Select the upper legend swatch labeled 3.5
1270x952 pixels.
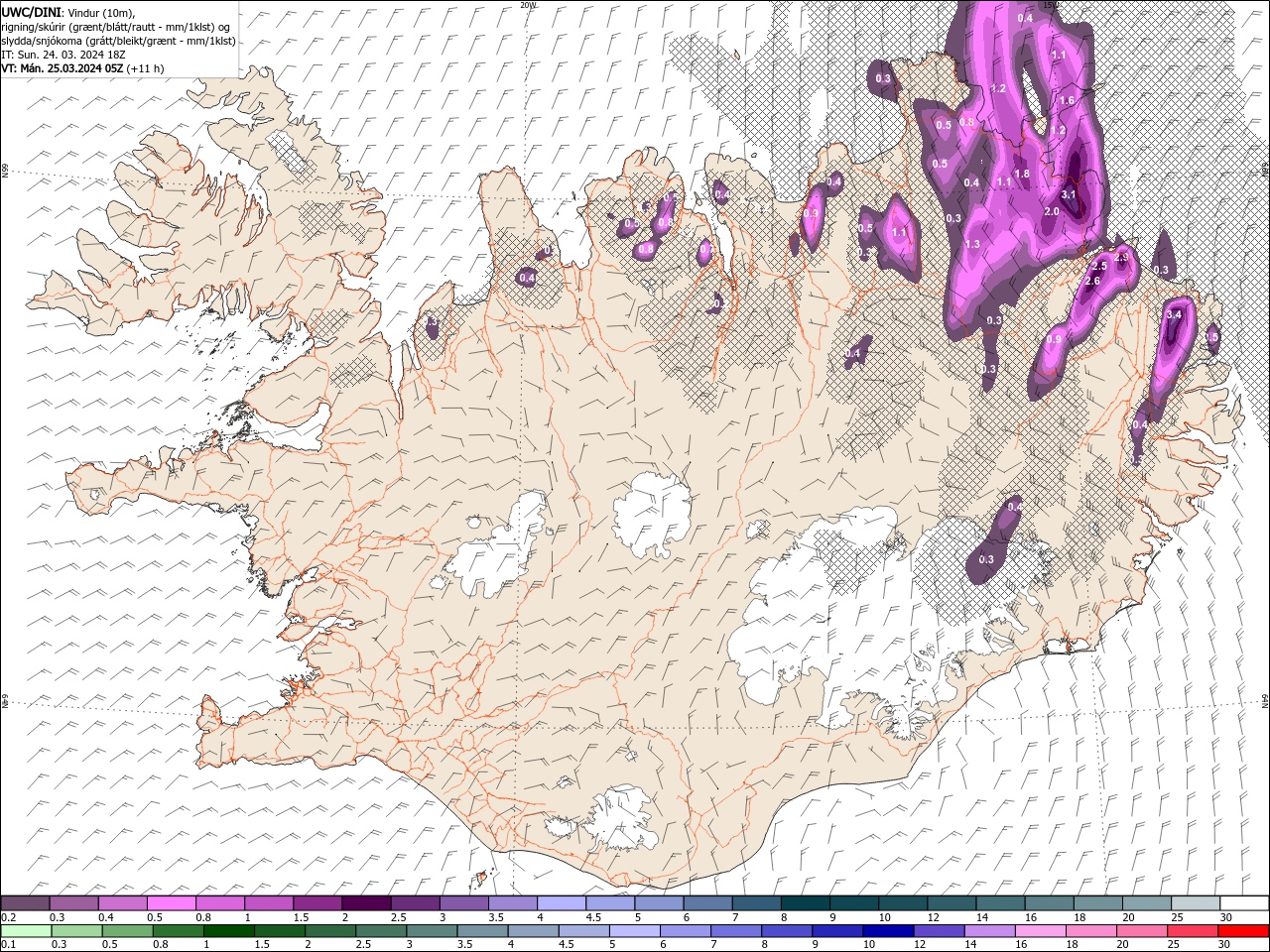tap(513, 903)
